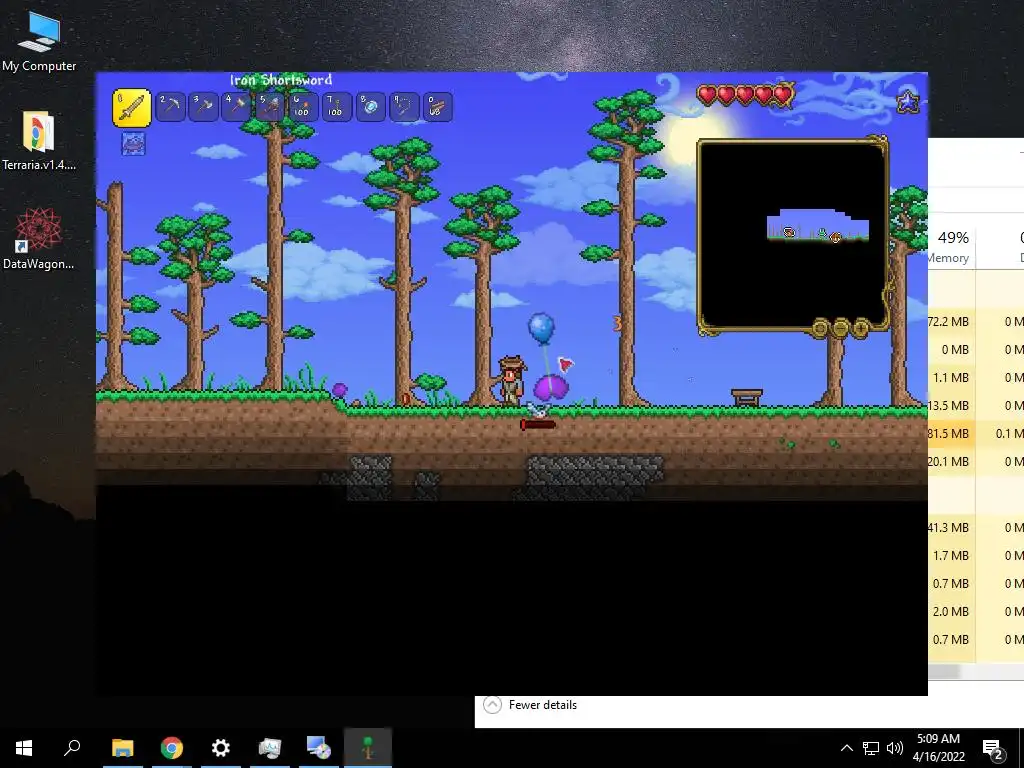This screenshot has width=1024, height=768.
Task: Select the Iron Shortsword in hotbar slot 1
Action: click(x=132, y=108)
